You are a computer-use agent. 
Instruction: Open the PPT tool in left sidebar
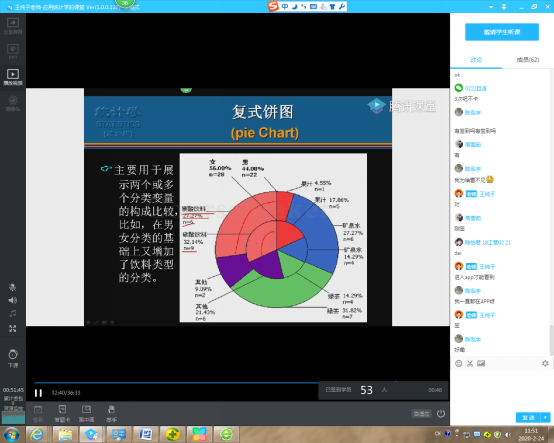[x=13, y=52]
